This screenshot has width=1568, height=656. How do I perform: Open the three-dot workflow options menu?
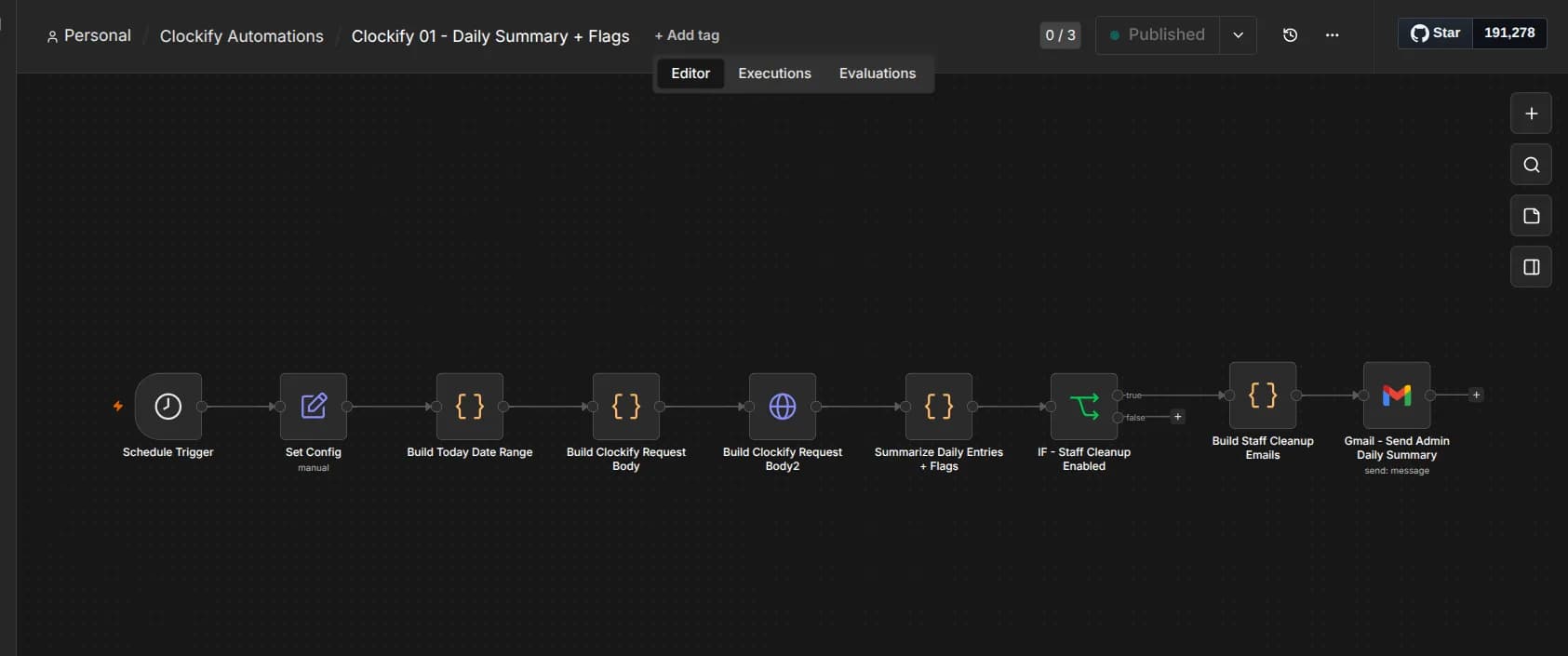(x=1332, y=35)
